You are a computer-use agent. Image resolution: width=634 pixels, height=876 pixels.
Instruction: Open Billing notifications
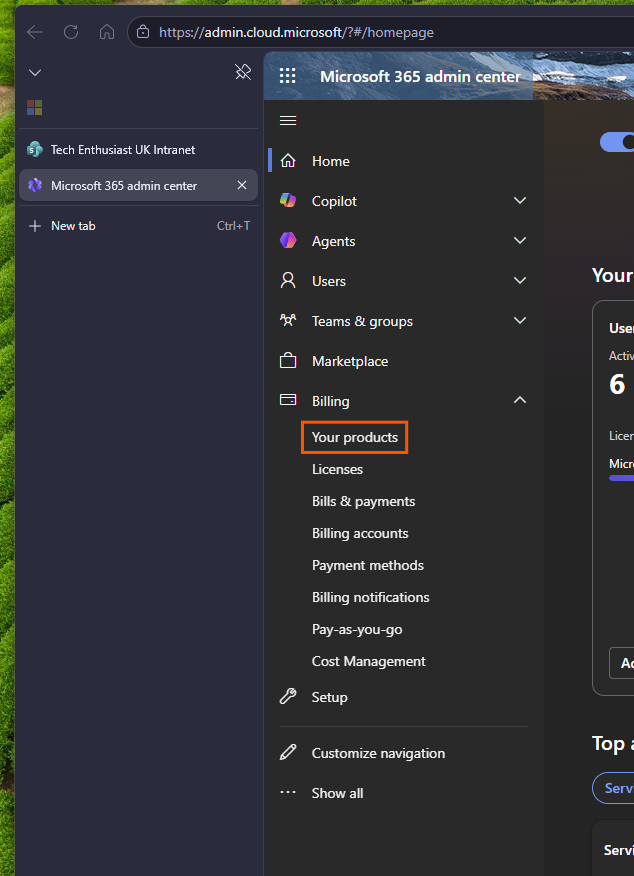pyautogui.click(x=370, y=597)
